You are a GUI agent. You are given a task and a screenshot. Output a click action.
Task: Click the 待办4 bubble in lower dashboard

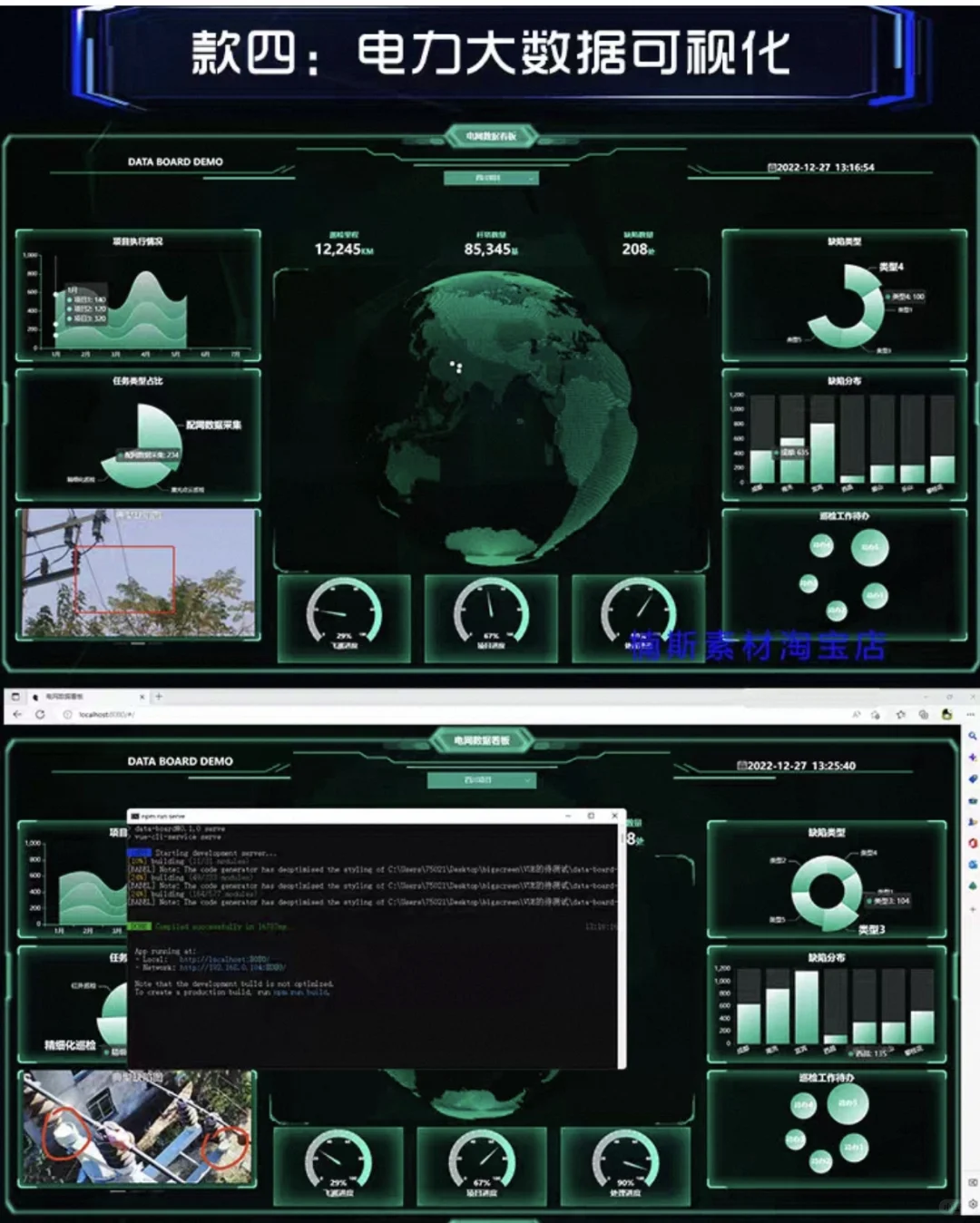pyautogui.click(x=804, y=1105)
